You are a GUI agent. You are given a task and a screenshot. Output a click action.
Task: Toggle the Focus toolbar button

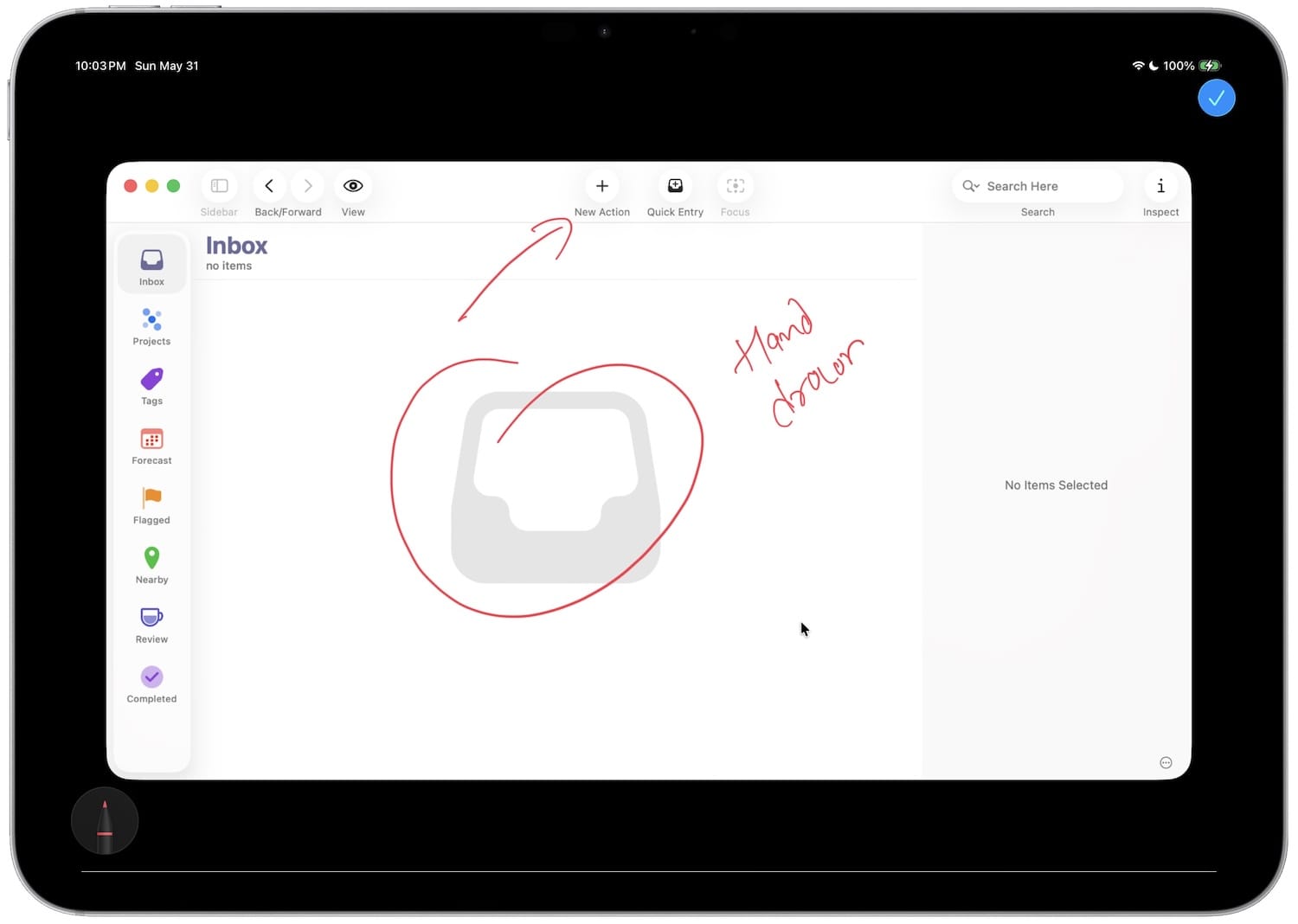click(736, 186)
